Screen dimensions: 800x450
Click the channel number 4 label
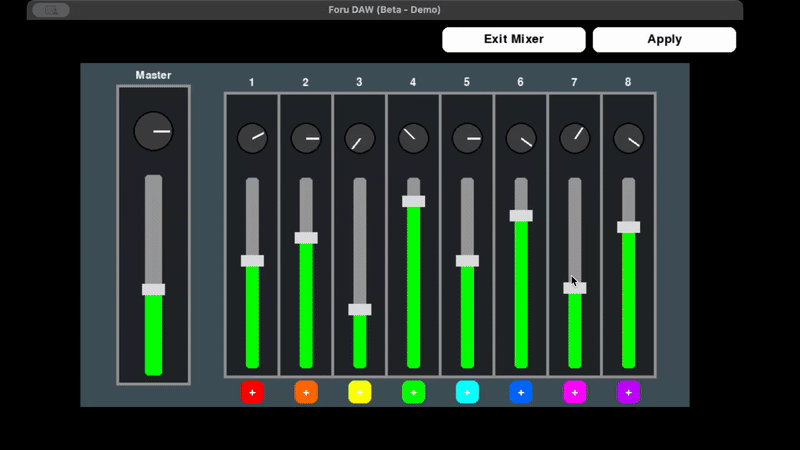[x=413, y=82]
